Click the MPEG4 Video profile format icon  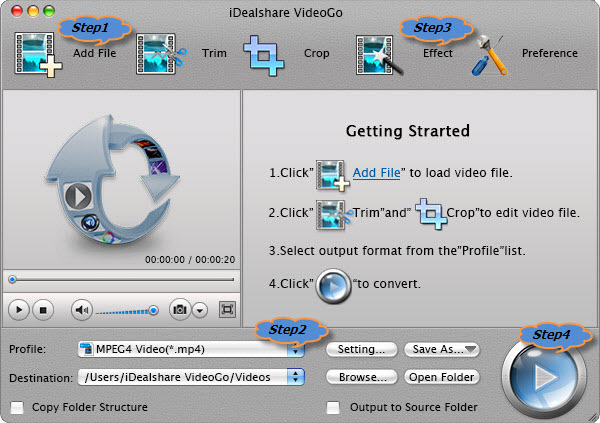click(x=86, y=349)
